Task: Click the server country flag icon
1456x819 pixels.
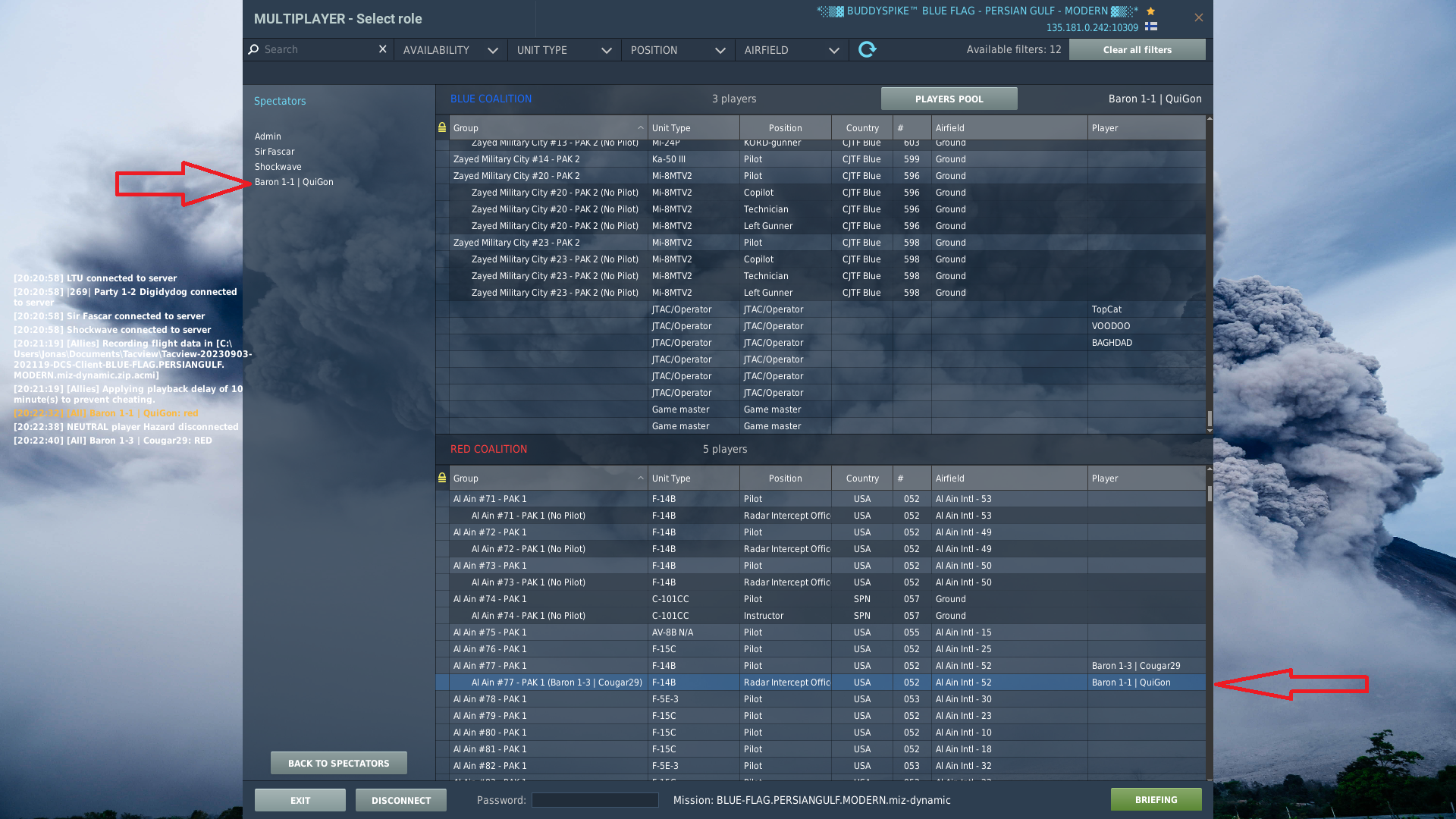Action: tap(1150, 27)
